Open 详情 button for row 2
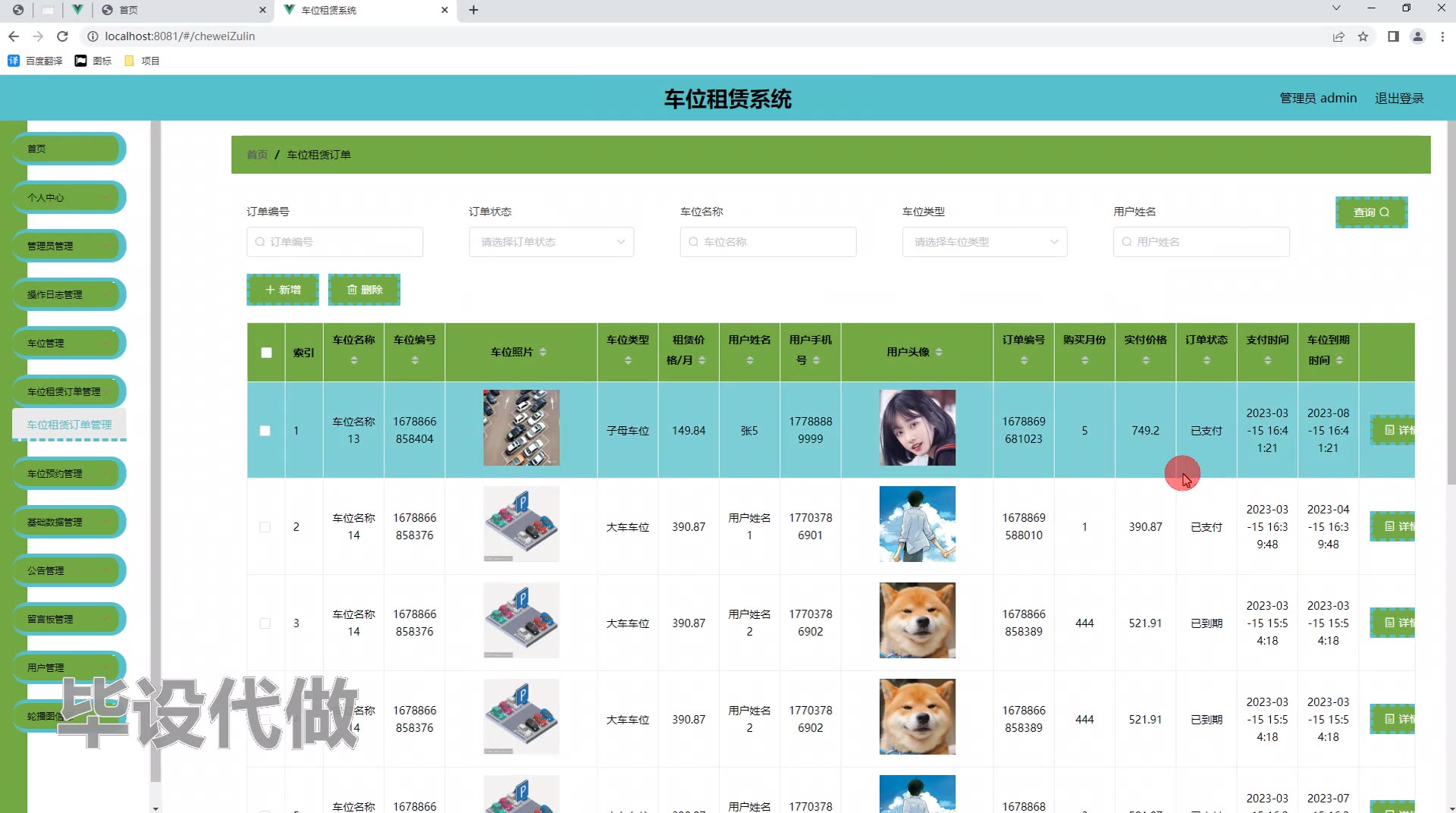This screenshot has width=1456, height=813. [1394, 526]
